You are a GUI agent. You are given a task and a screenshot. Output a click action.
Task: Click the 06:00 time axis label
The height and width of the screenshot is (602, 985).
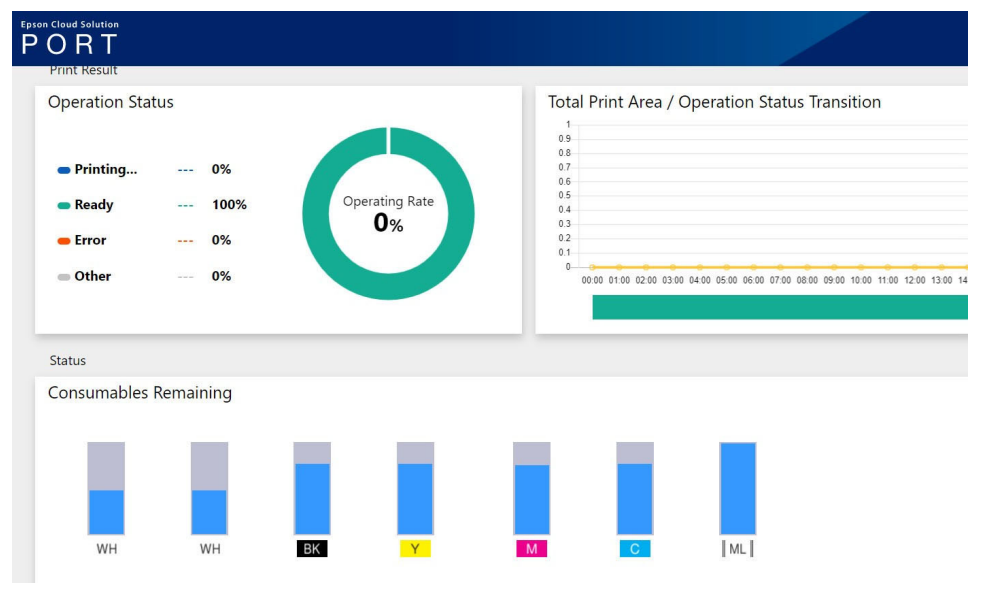753,281
